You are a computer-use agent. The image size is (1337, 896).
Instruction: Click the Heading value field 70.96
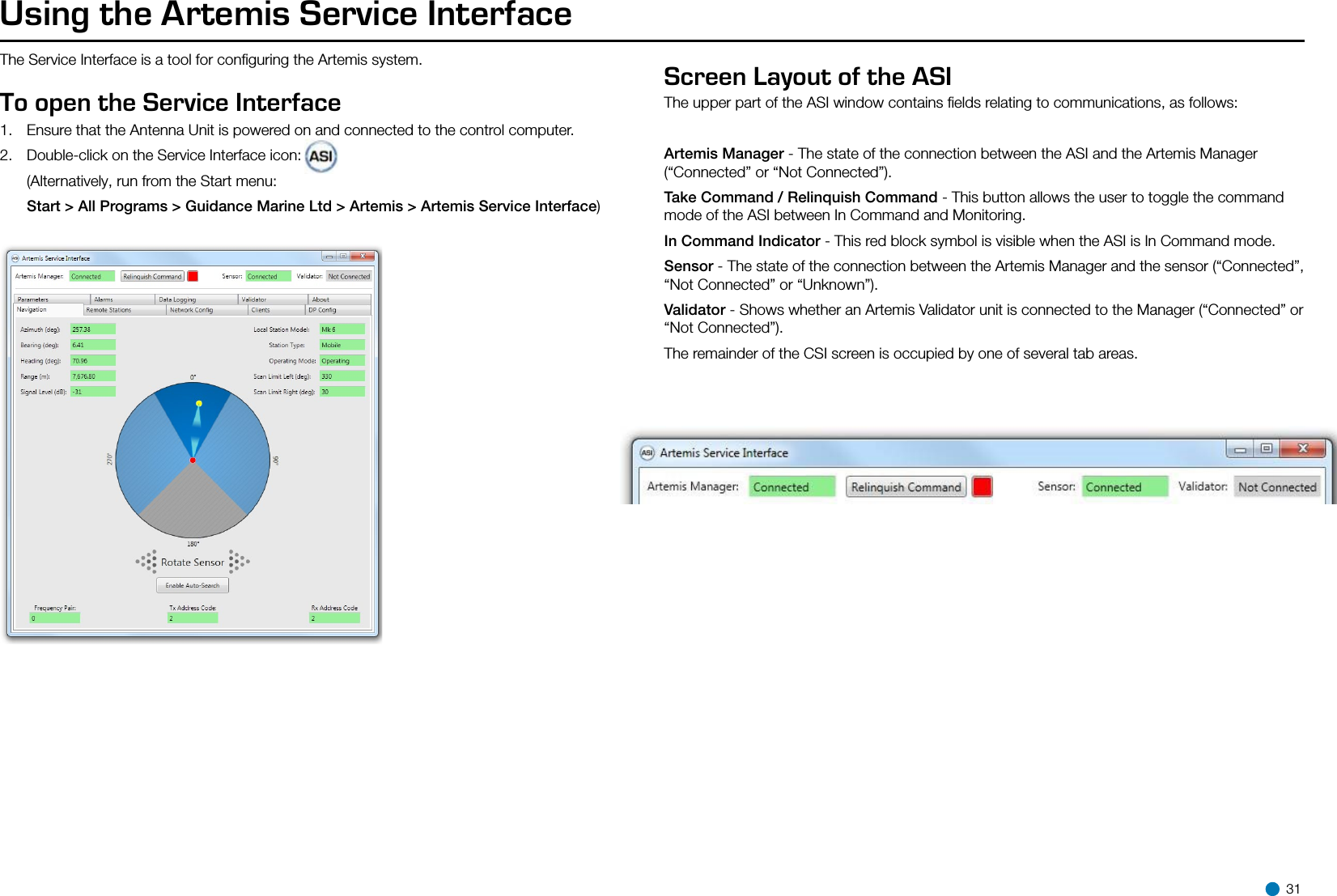(93, 361)
